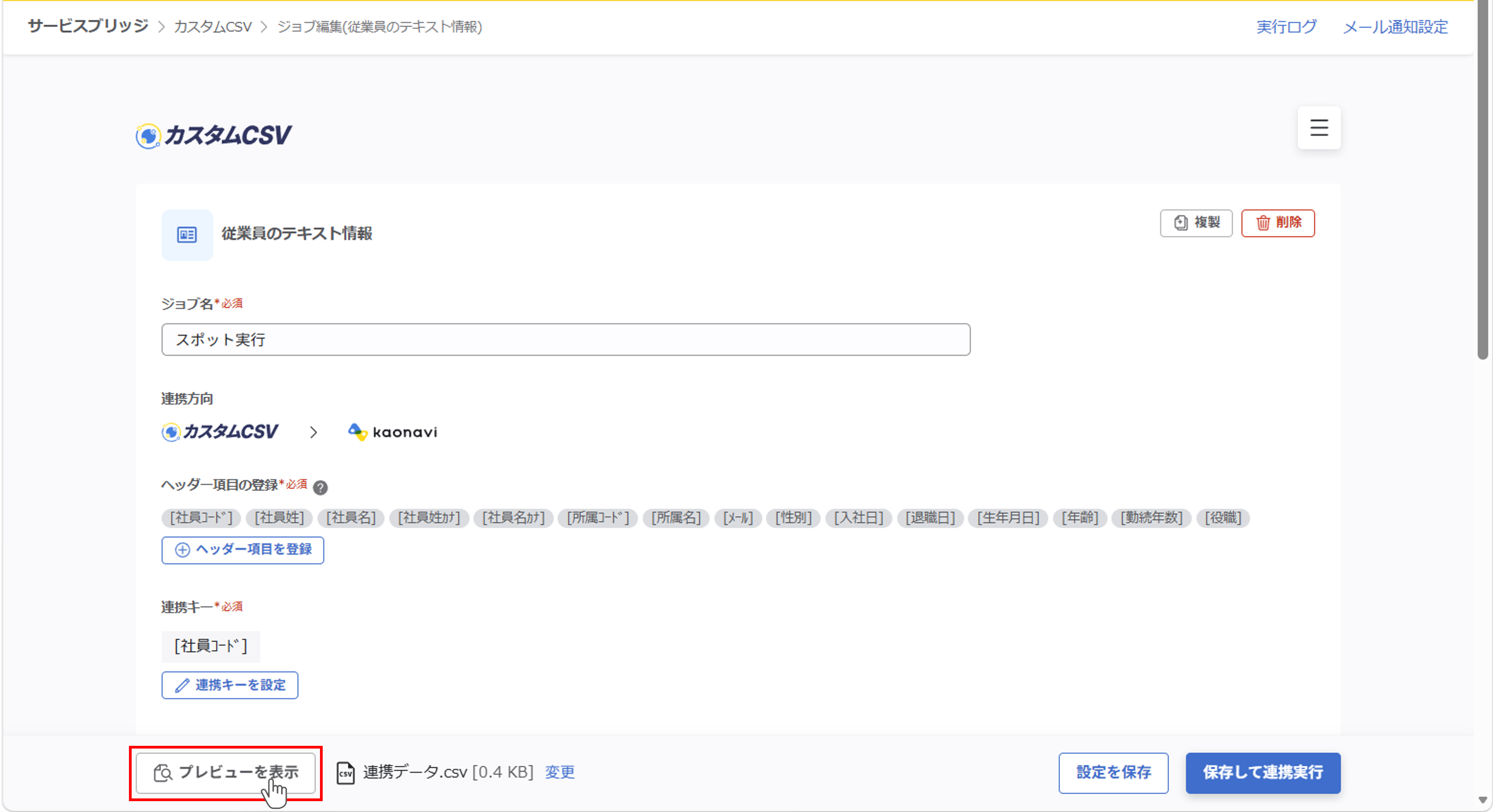Click the vertical scrollbar thumb
Image resolution: width=1493 pixels, height=812 pixels.
click(x=1482, y=180)
